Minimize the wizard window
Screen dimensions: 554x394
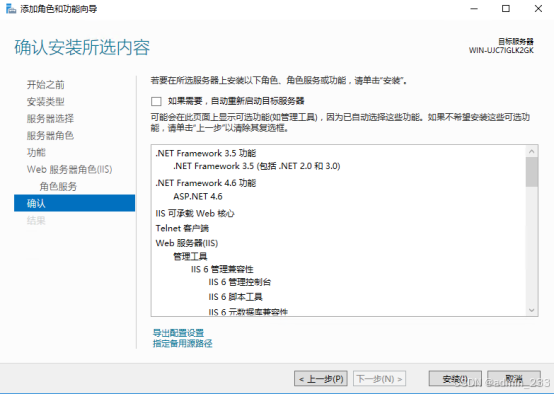tap(474, 8)
